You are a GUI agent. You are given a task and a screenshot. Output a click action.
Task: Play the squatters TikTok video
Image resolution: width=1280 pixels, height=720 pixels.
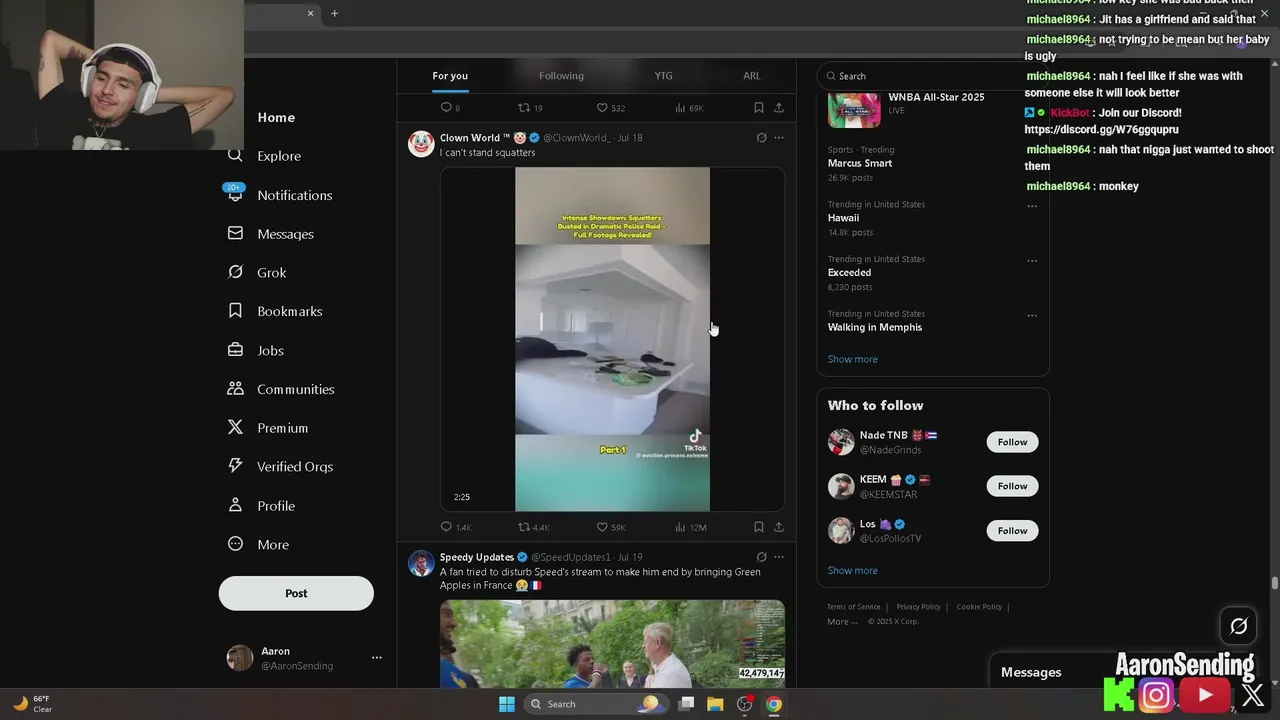tap(612, 339)
